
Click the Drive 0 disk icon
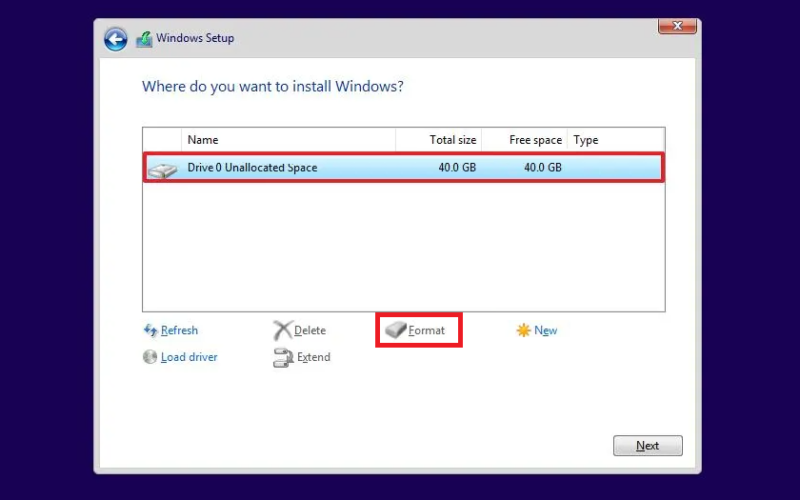(163, 169)
